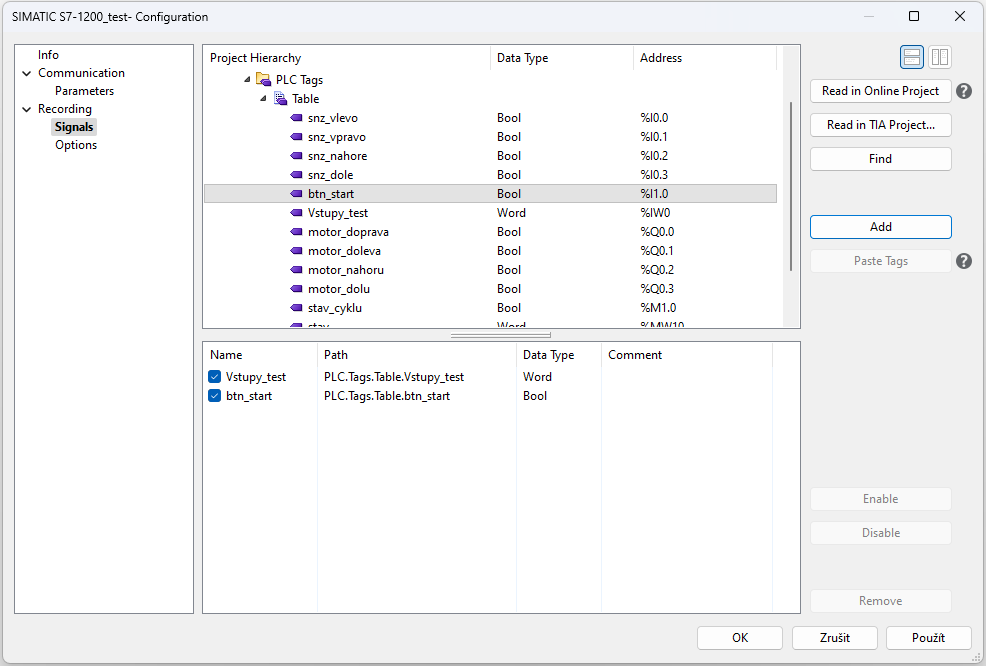Click the snz_vlevo tag icon
The width and height of the screenshot is (986, 666).
point(296,118)
